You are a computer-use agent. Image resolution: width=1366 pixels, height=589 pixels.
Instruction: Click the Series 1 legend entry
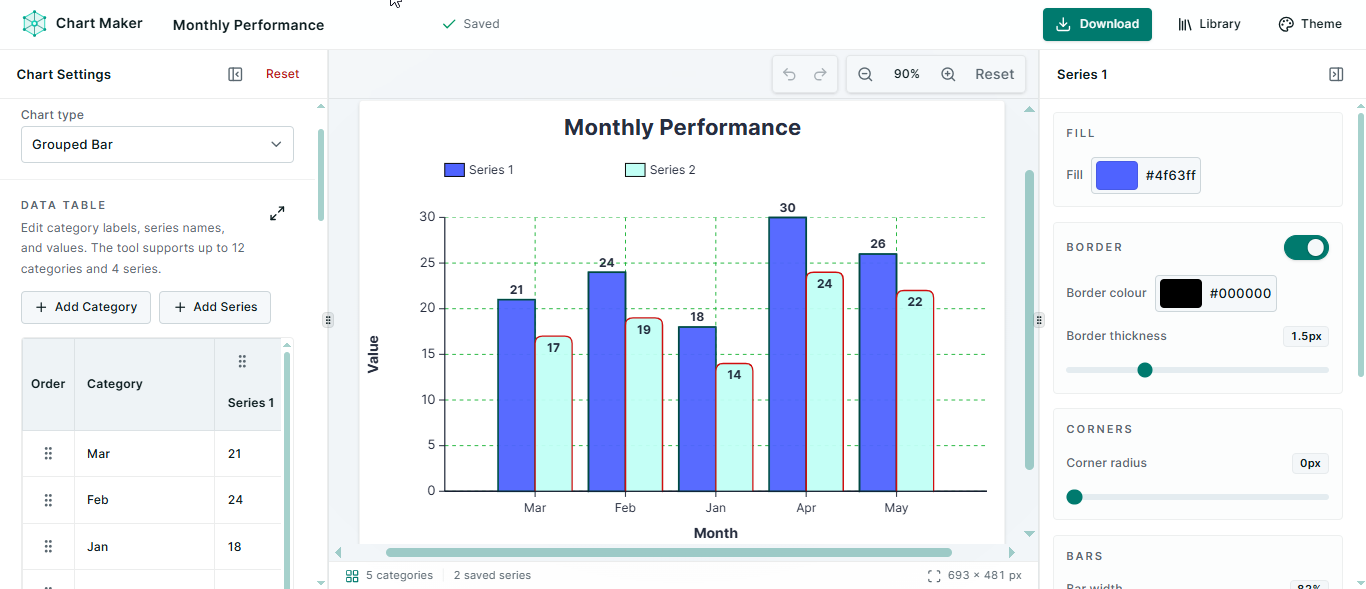pos(479,170)
